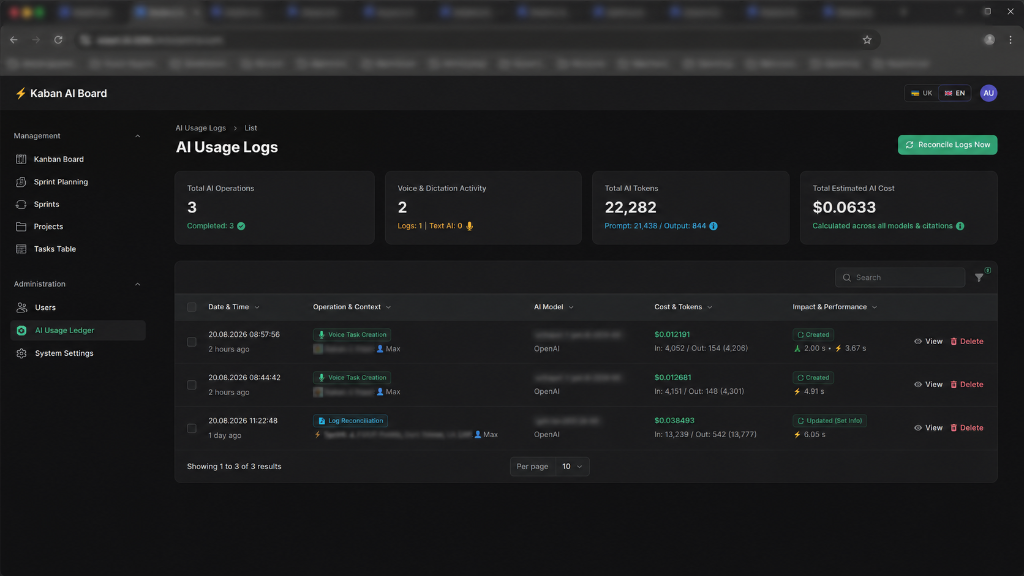Click the $0.038493 cost value
The image size is (1024, 576).
[674, 421]
